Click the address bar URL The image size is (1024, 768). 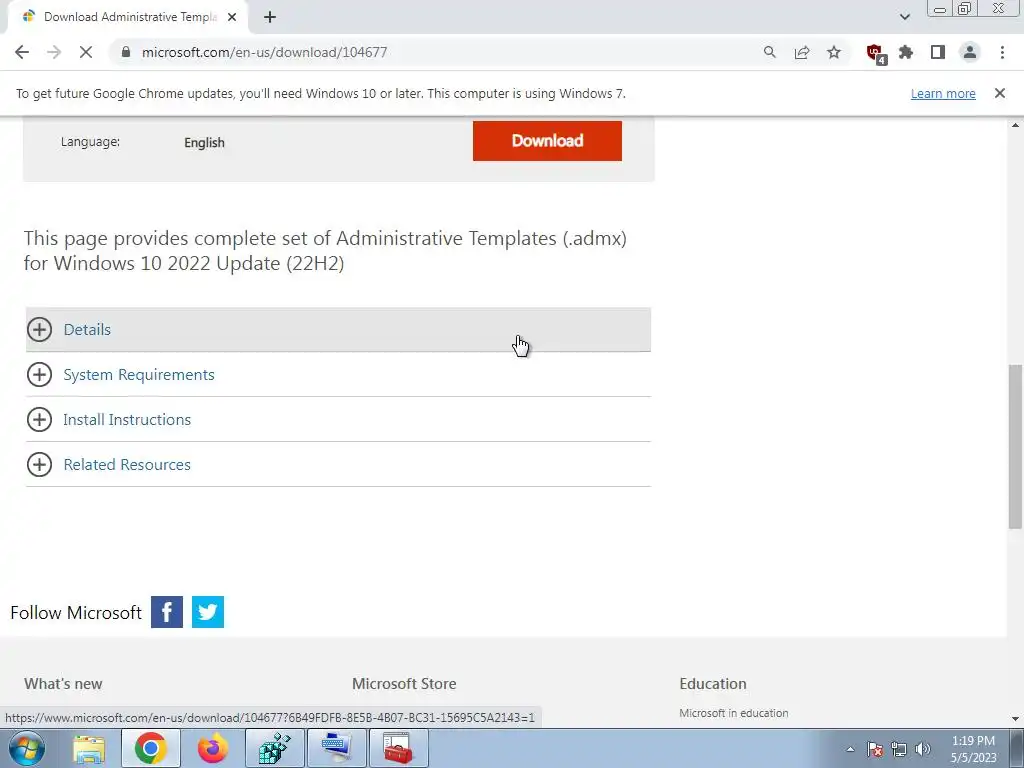(264, 52)
